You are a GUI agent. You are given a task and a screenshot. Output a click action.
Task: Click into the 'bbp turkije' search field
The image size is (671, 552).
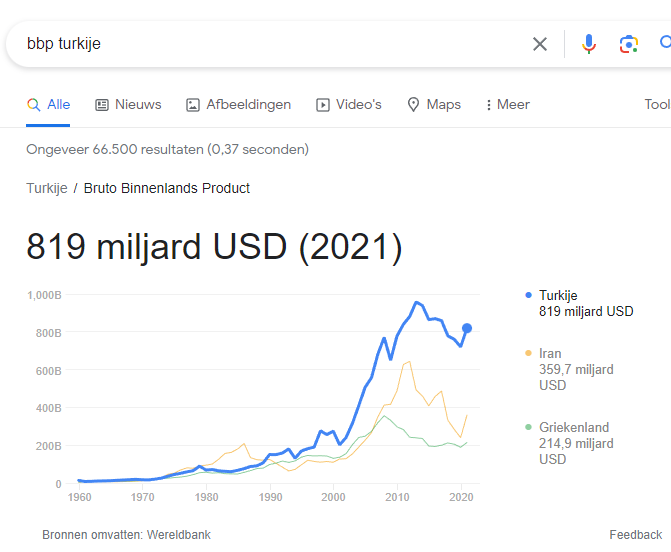[x=274, y=44]
